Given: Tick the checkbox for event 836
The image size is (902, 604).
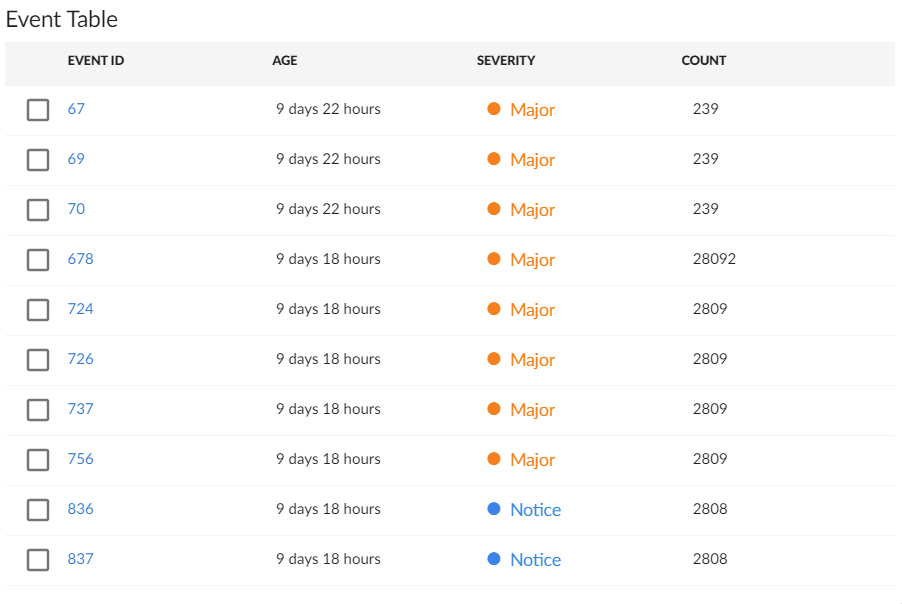Looking at the screenshot, I should click(38, 510).
